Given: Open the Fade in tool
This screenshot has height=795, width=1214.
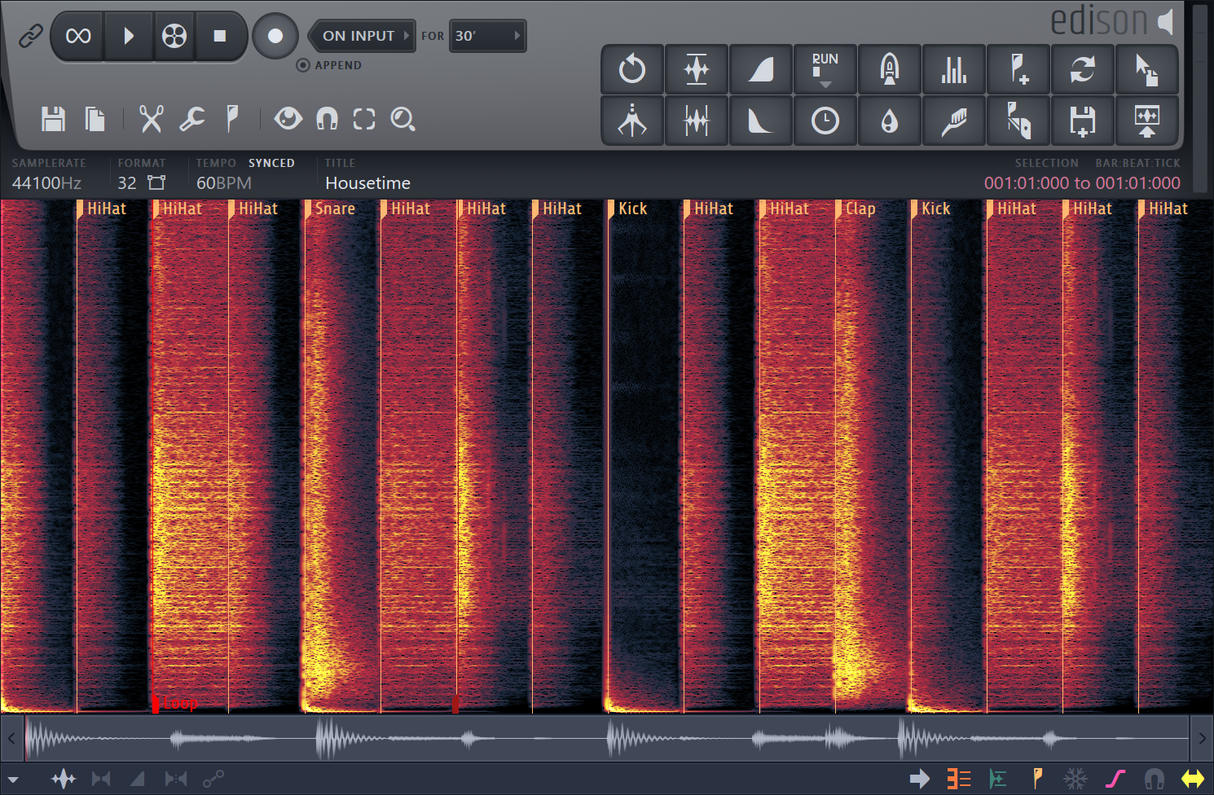Looking at the screenshot, I should pos(761,69).
